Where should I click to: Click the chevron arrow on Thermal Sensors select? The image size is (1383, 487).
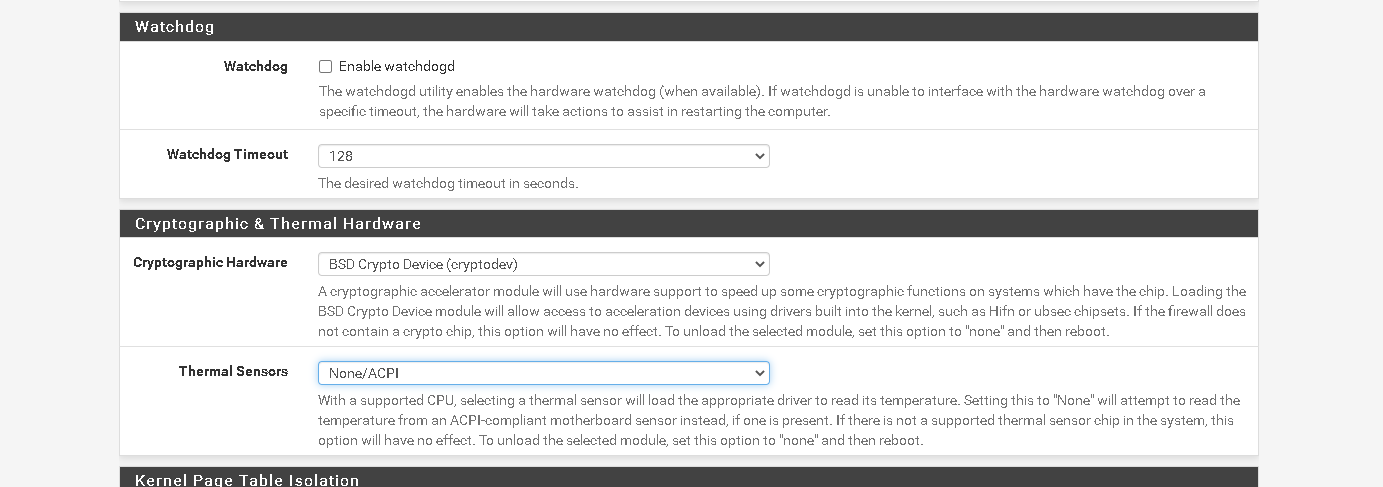[759, 373]
